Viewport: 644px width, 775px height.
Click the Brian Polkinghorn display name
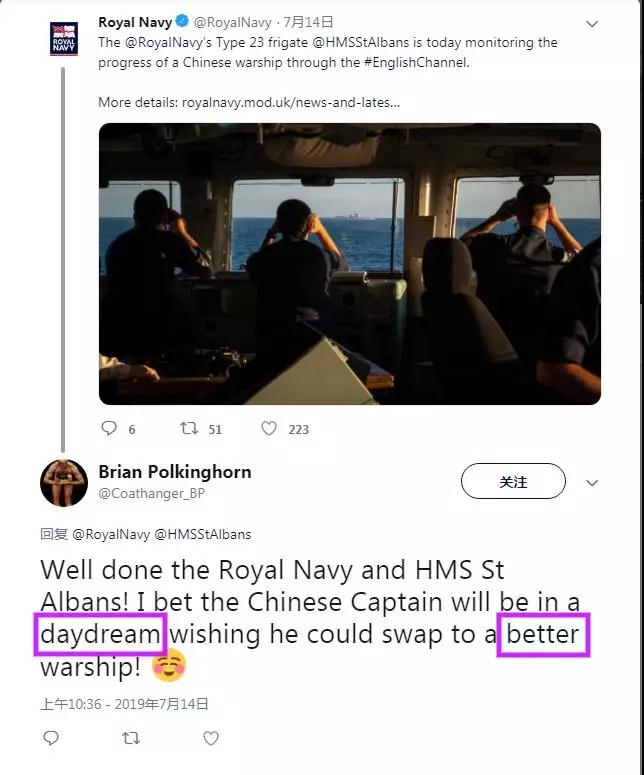[175, 472]
